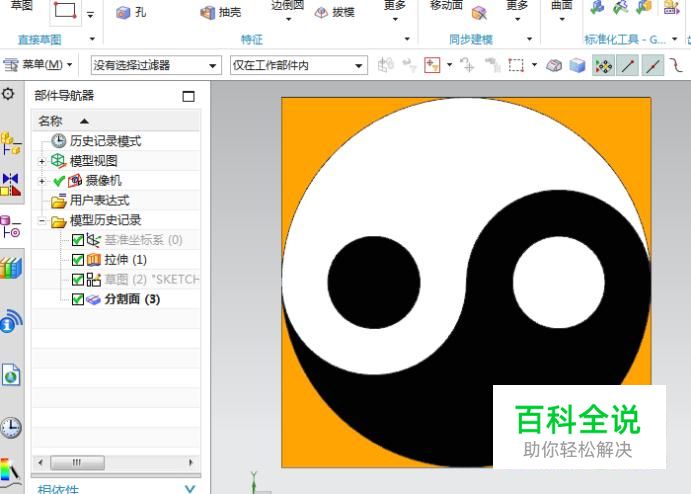This screenshot has width=691, height=494.
Task: Open the Reuse Library books icon
Action: point(10,268)
